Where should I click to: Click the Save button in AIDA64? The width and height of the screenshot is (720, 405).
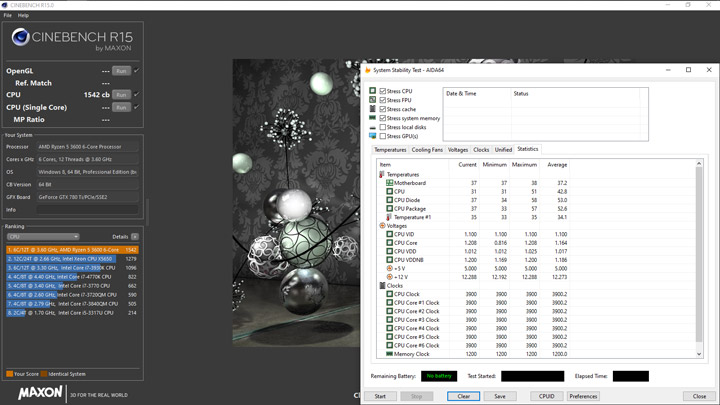coord(500,396)
